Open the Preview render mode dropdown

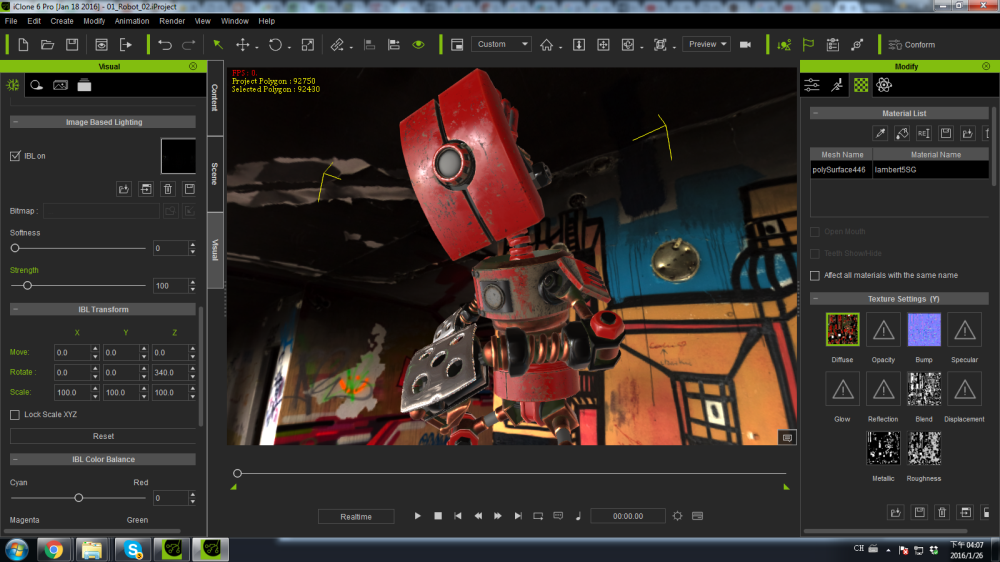[707, 44]
